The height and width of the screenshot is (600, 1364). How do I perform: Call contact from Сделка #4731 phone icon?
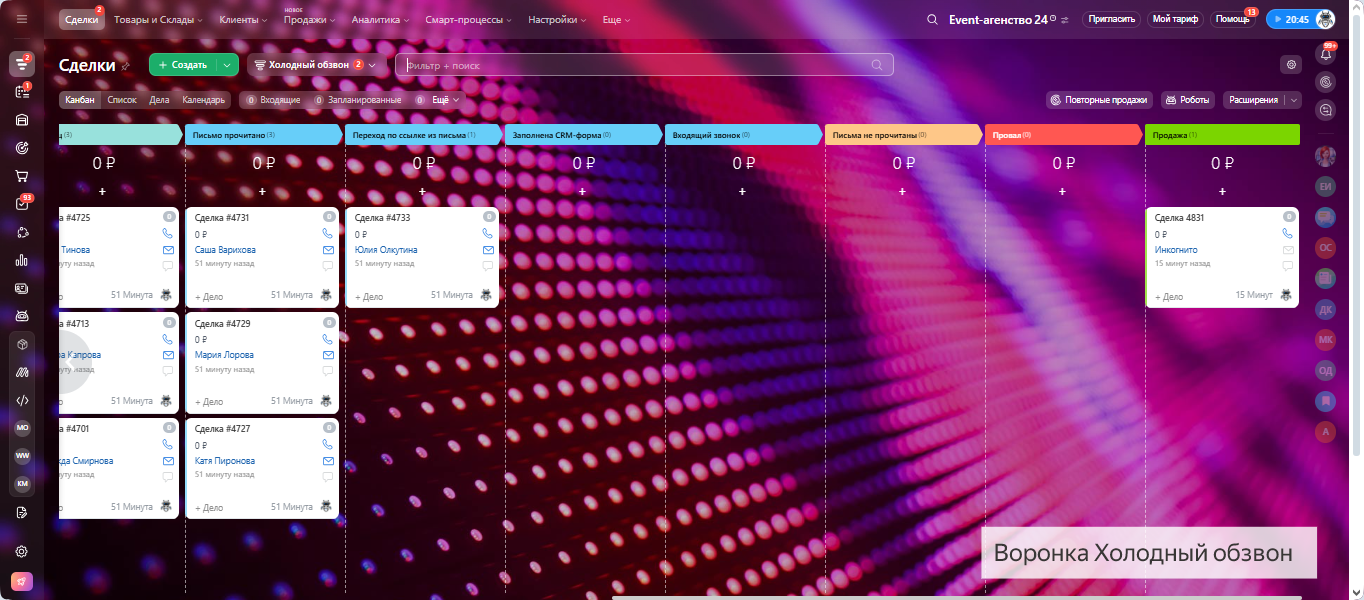click(x=328, y=233)
